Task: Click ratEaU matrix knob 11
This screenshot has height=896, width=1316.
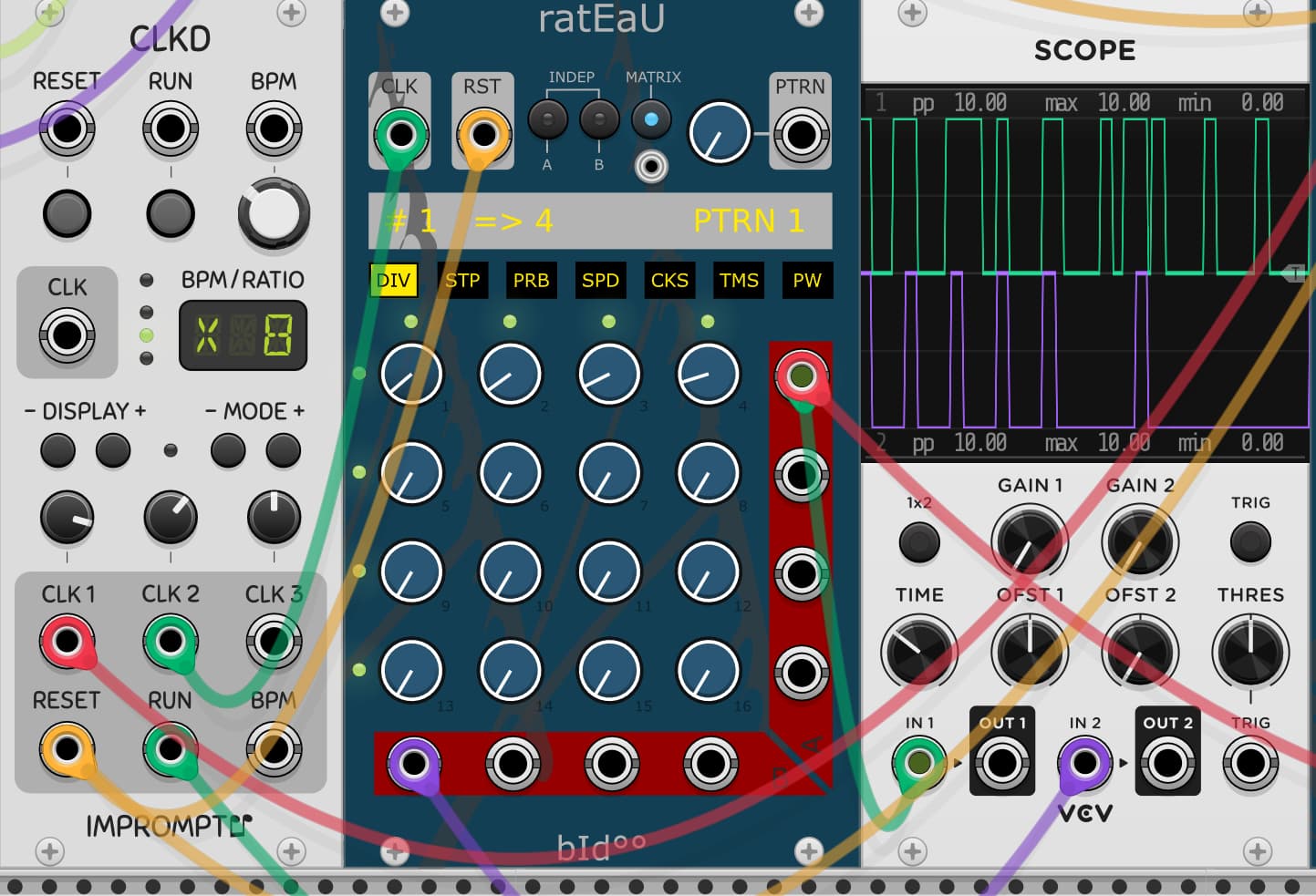Action: click(x=609, y=572)
